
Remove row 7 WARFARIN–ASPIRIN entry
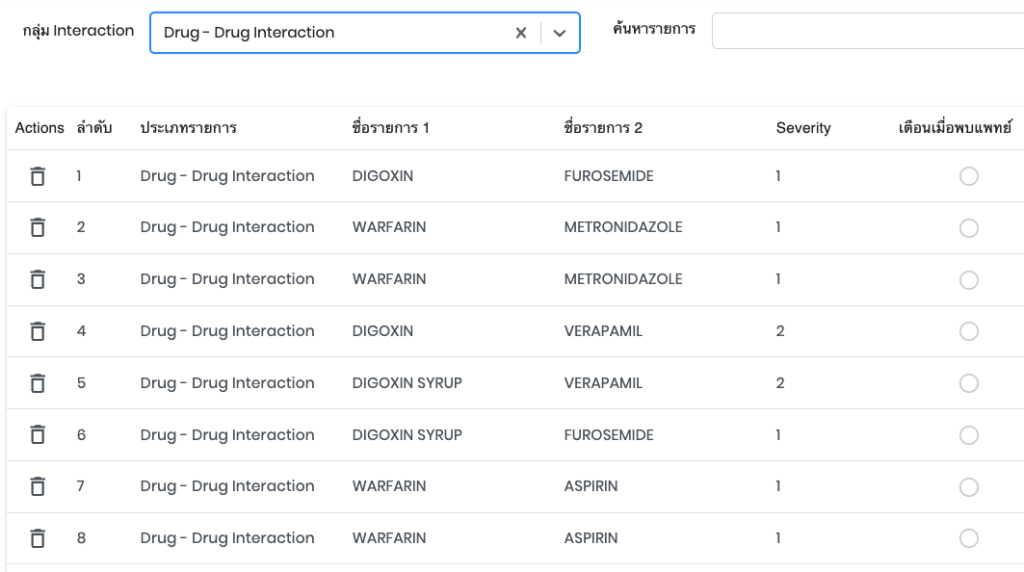tap(38, 487)
